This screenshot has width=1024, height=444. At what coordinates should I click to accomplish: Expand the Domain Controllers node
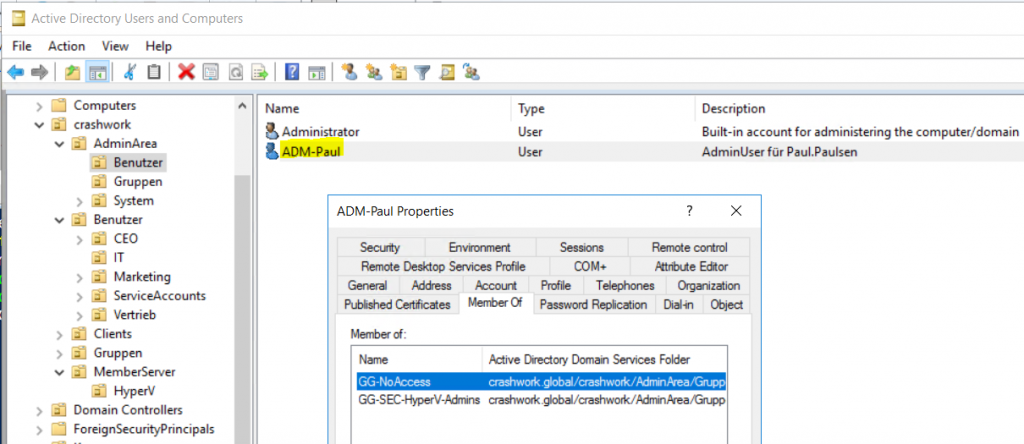39,410
